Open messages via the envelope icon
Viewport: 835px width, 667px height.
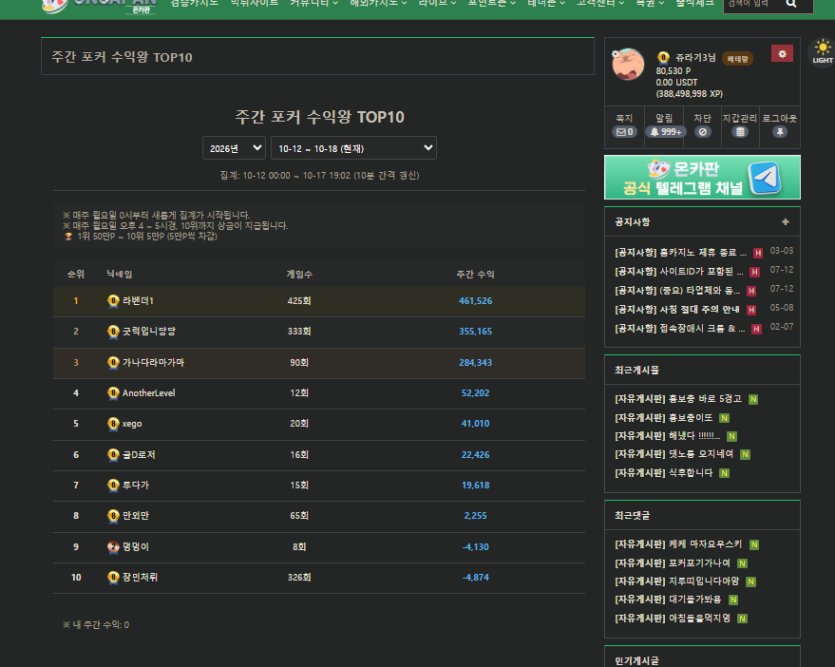tap(624, 131)
